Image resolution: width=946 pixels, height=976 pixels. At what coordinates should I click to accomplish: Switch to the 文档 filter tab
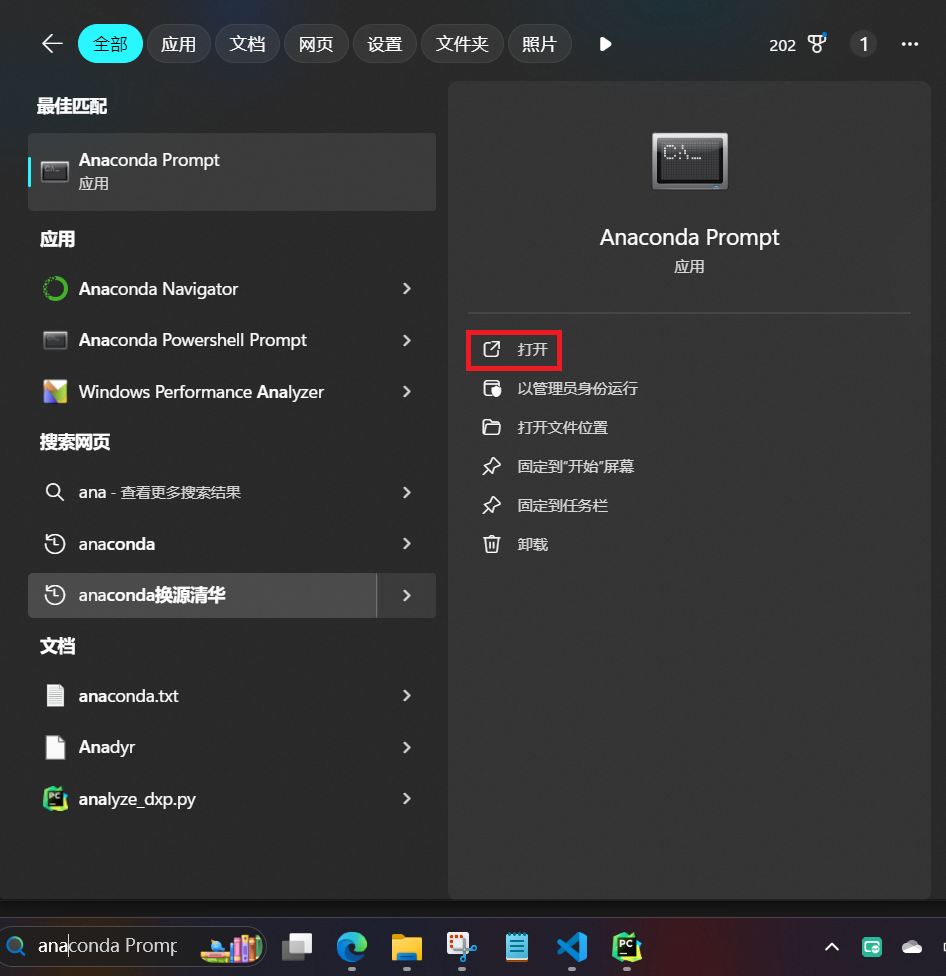(x=247, y=44)
